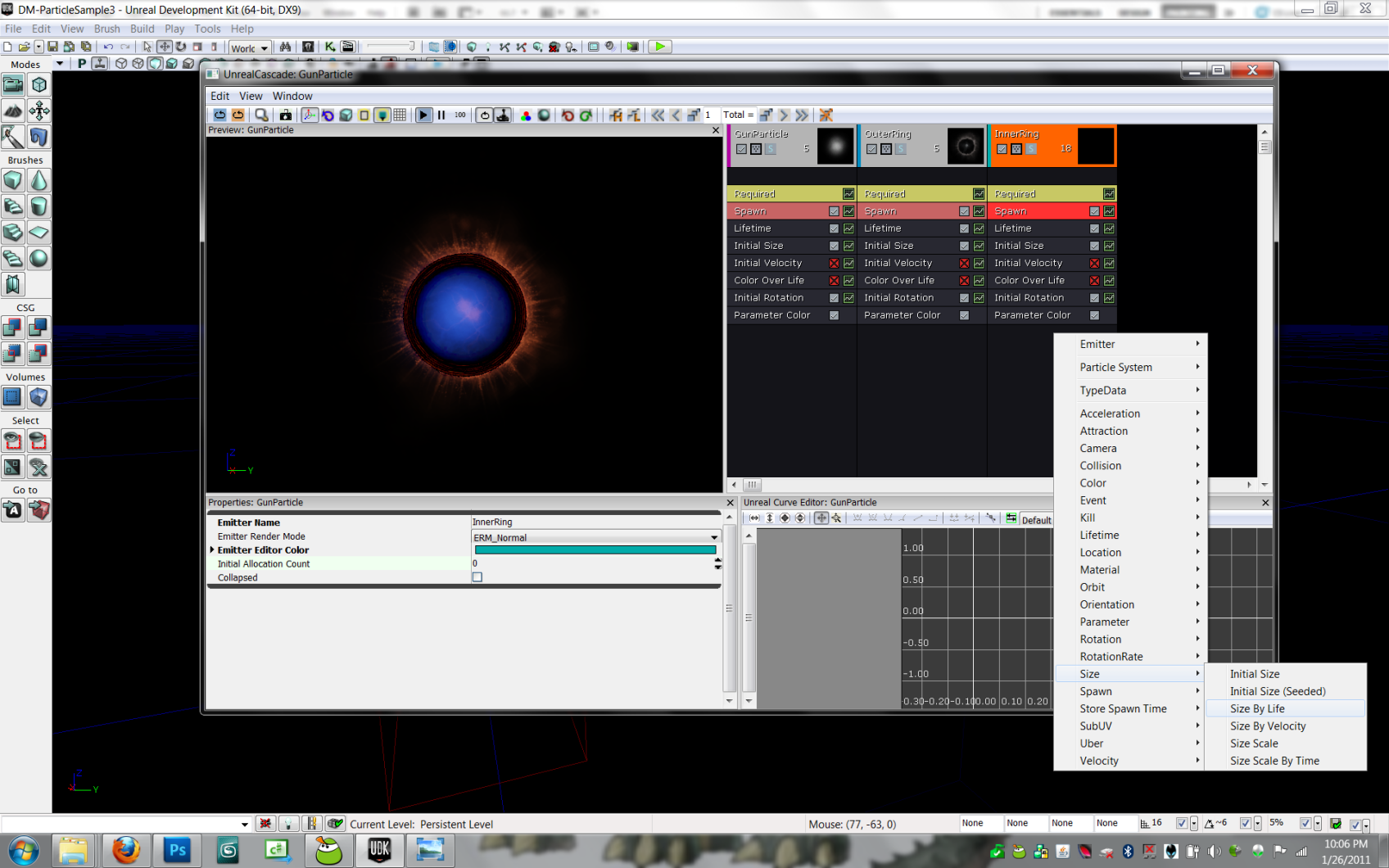Expand the Velocity submenu
This screenshot has width=1389, height=868.
tap(1130, 761)
